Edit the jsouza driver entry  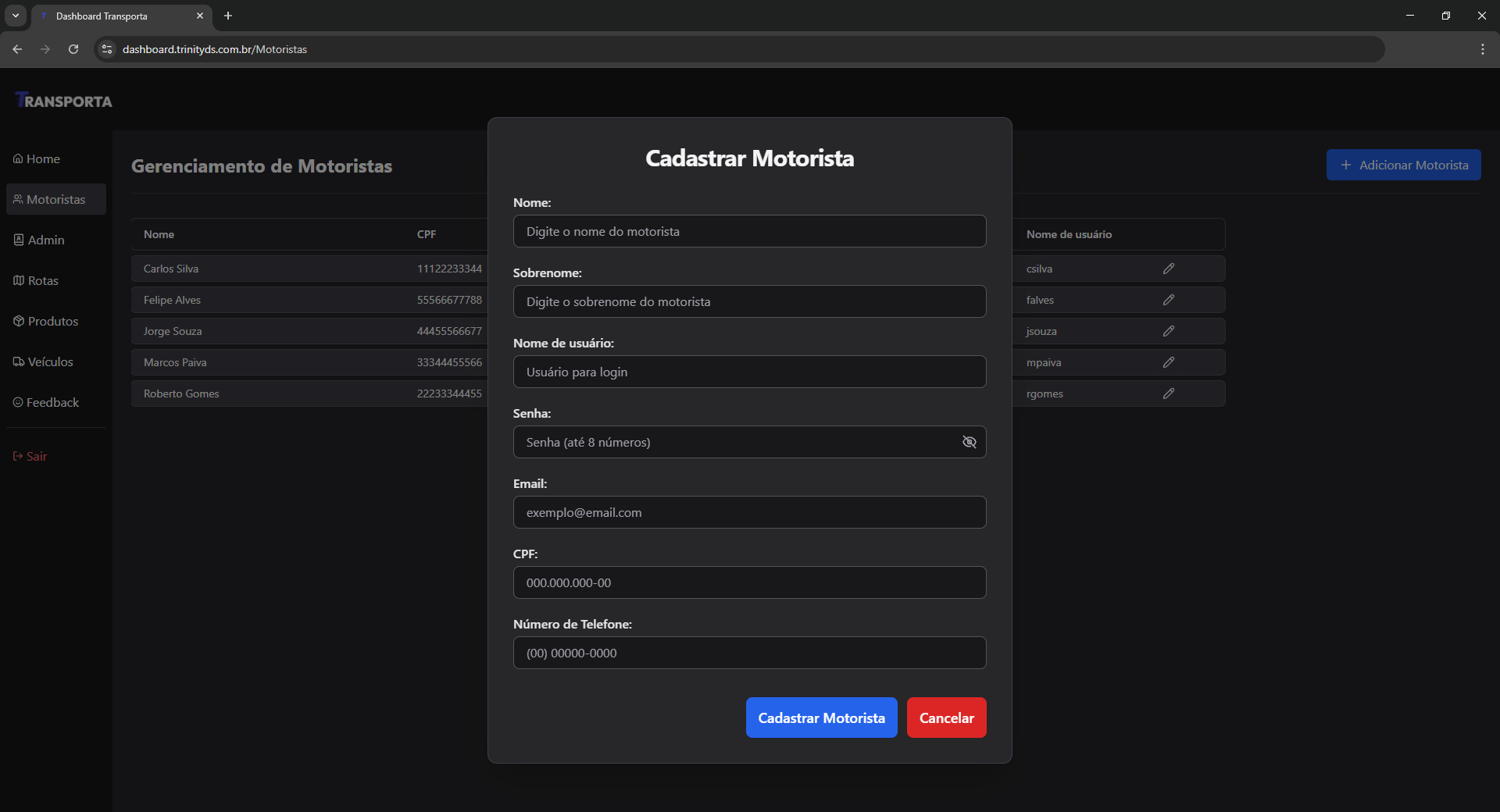pyautogui.click(x=1168, y=331)
